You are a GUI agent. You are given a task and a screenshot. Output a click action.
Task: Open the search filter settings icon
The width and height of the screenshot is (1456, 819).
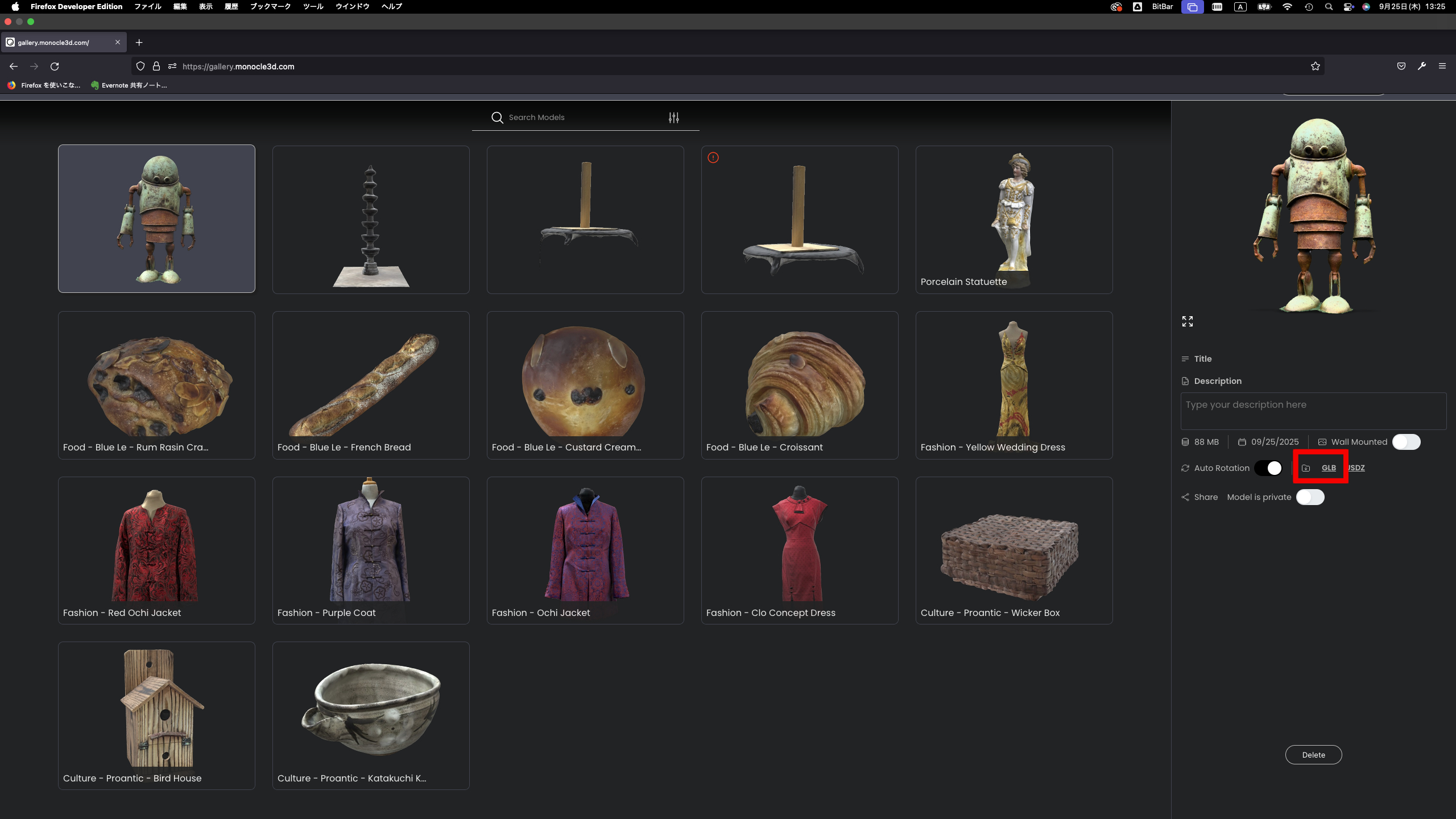tap(673, 118)
